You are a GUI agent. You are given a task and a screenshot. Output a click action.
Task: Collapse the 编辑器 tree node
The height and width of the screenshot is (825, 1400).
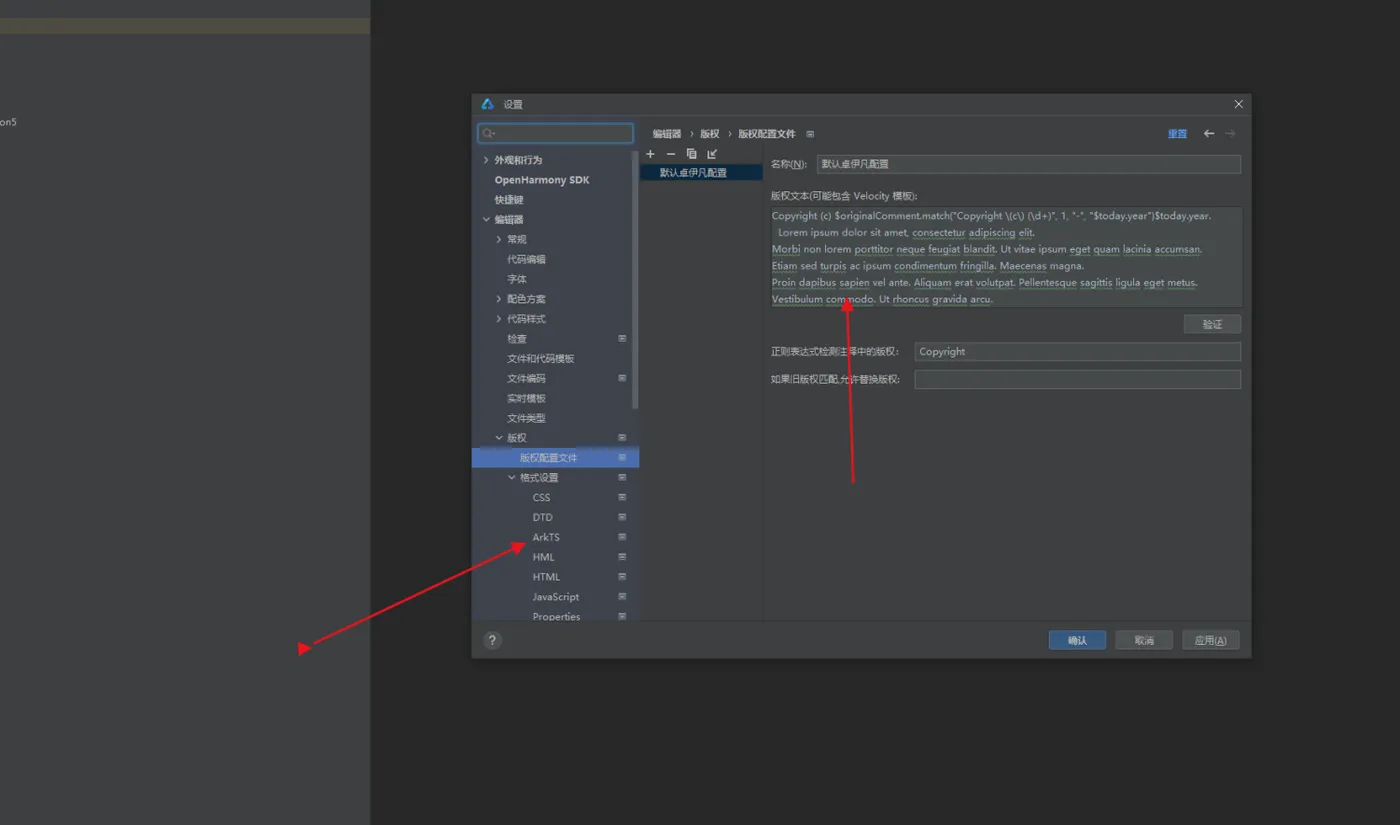[486, 220]
